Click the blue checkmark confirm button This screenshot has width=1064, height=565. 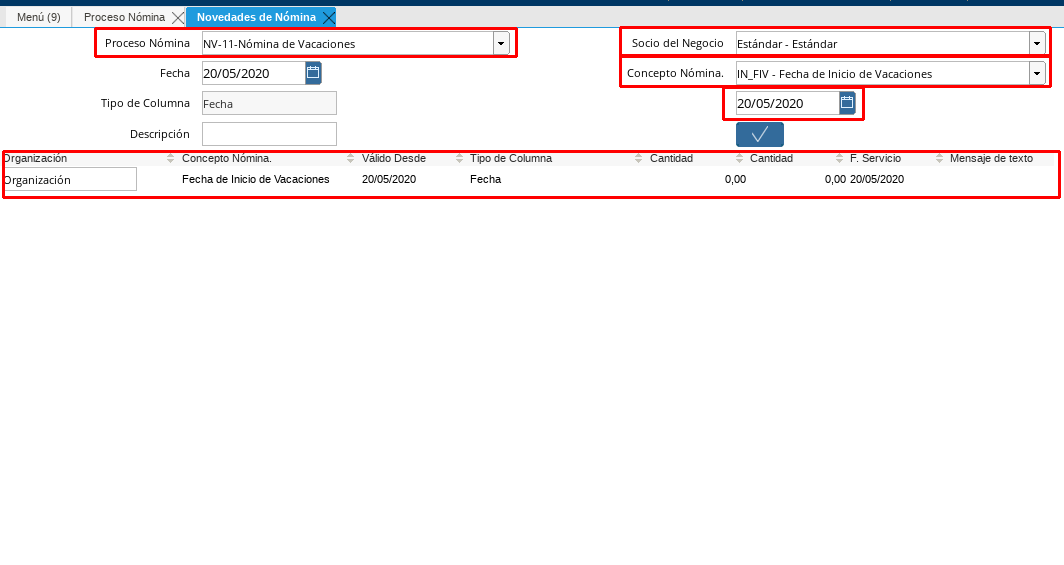pyautogui.click(x=759, y=134)
